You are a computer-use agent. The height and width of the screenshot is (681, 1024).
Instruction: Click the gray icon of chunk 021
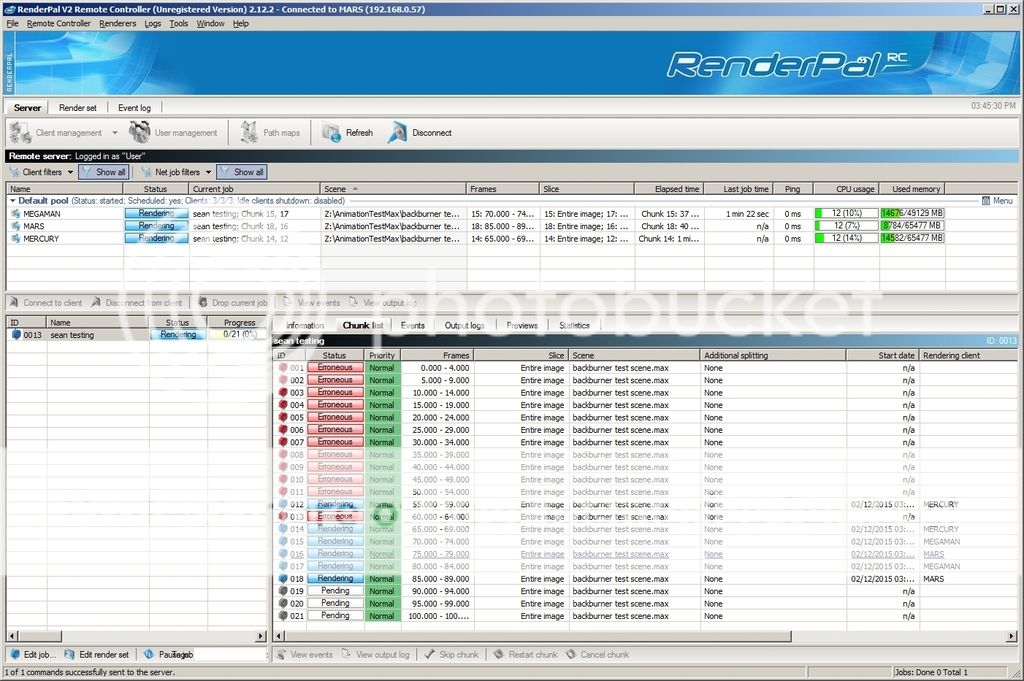point(283,616)
